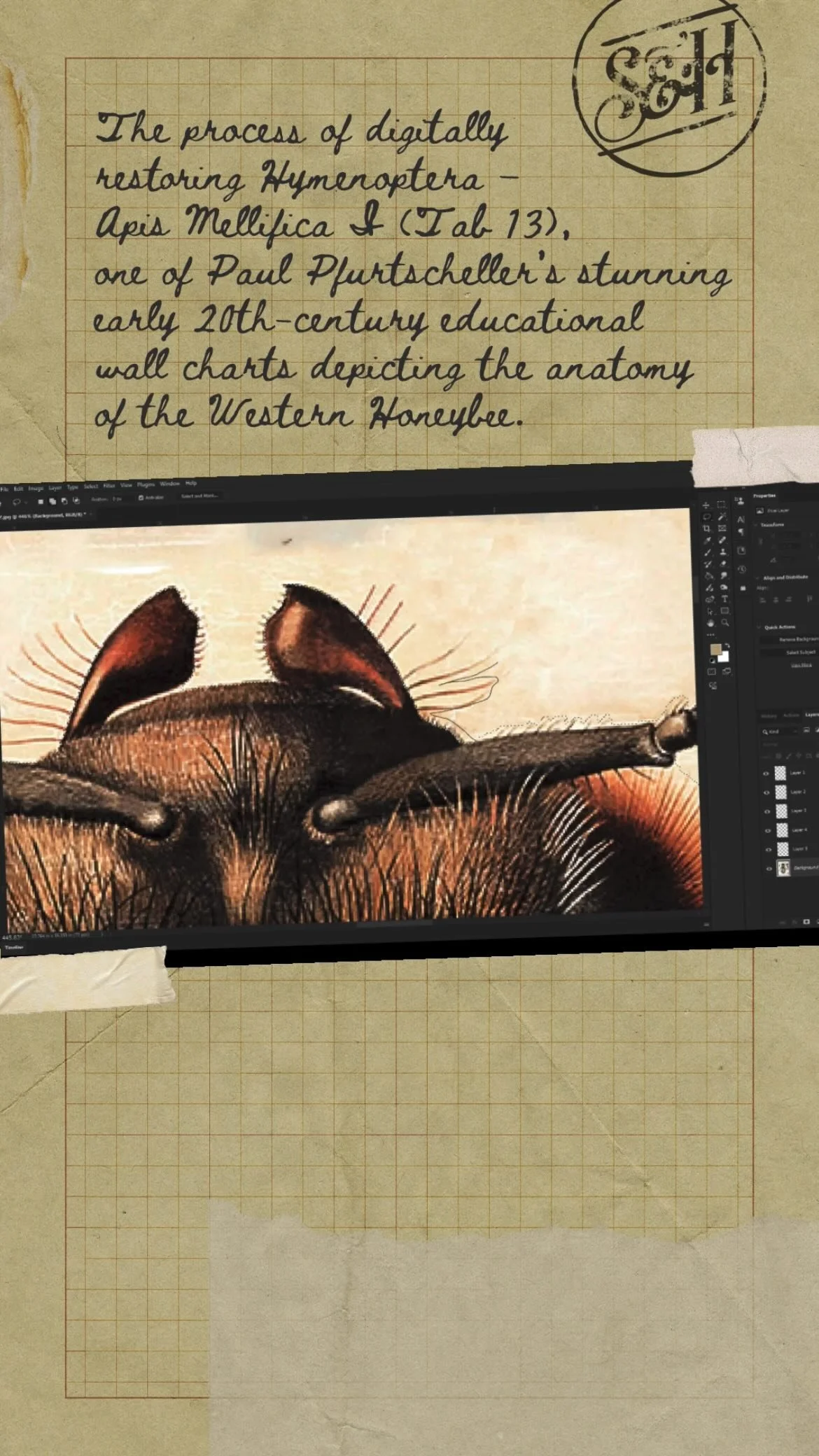Click the Add to Selection icon

coord(52,501)
